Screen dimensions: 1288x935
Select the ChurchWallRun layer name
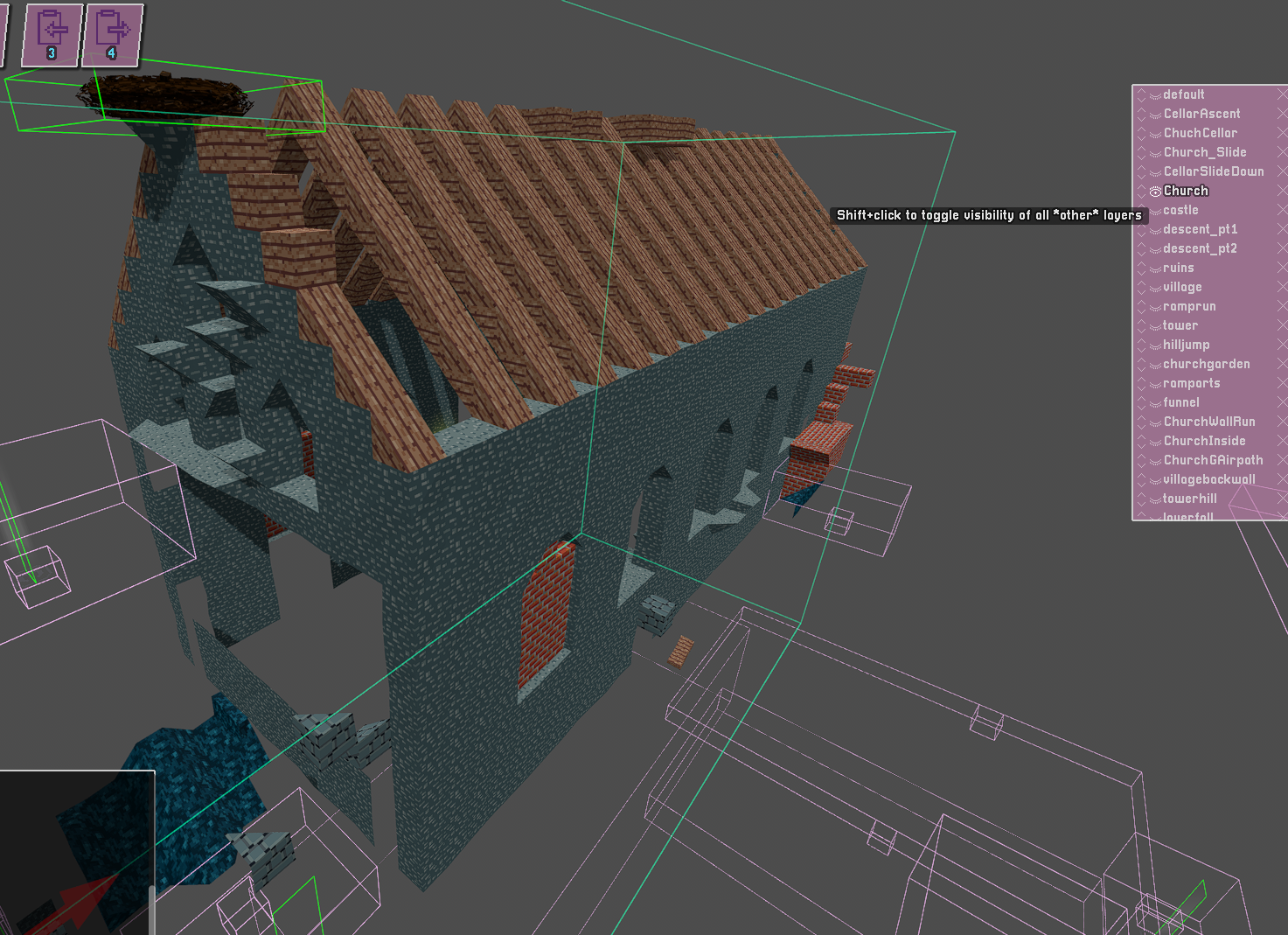pos(1208,422)
